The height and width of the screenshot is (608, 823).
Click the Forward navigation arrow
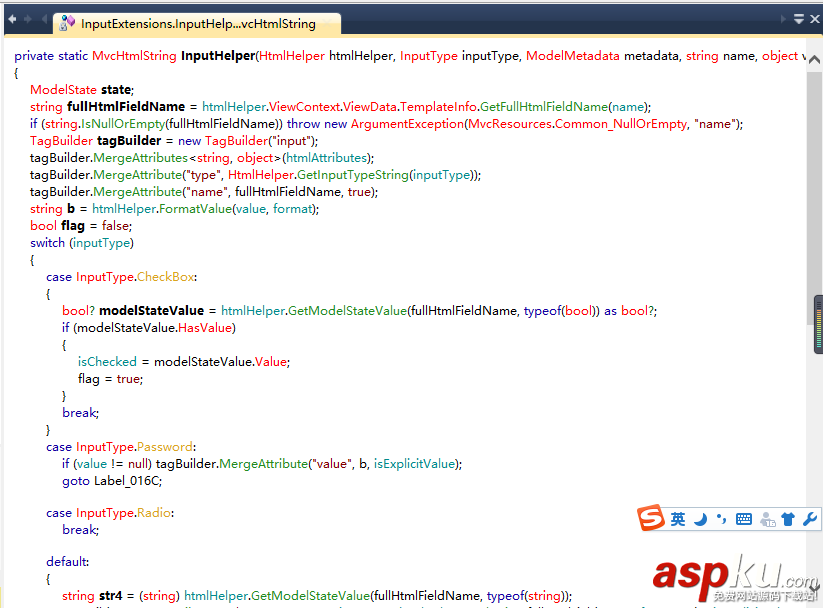pos(28,17)
